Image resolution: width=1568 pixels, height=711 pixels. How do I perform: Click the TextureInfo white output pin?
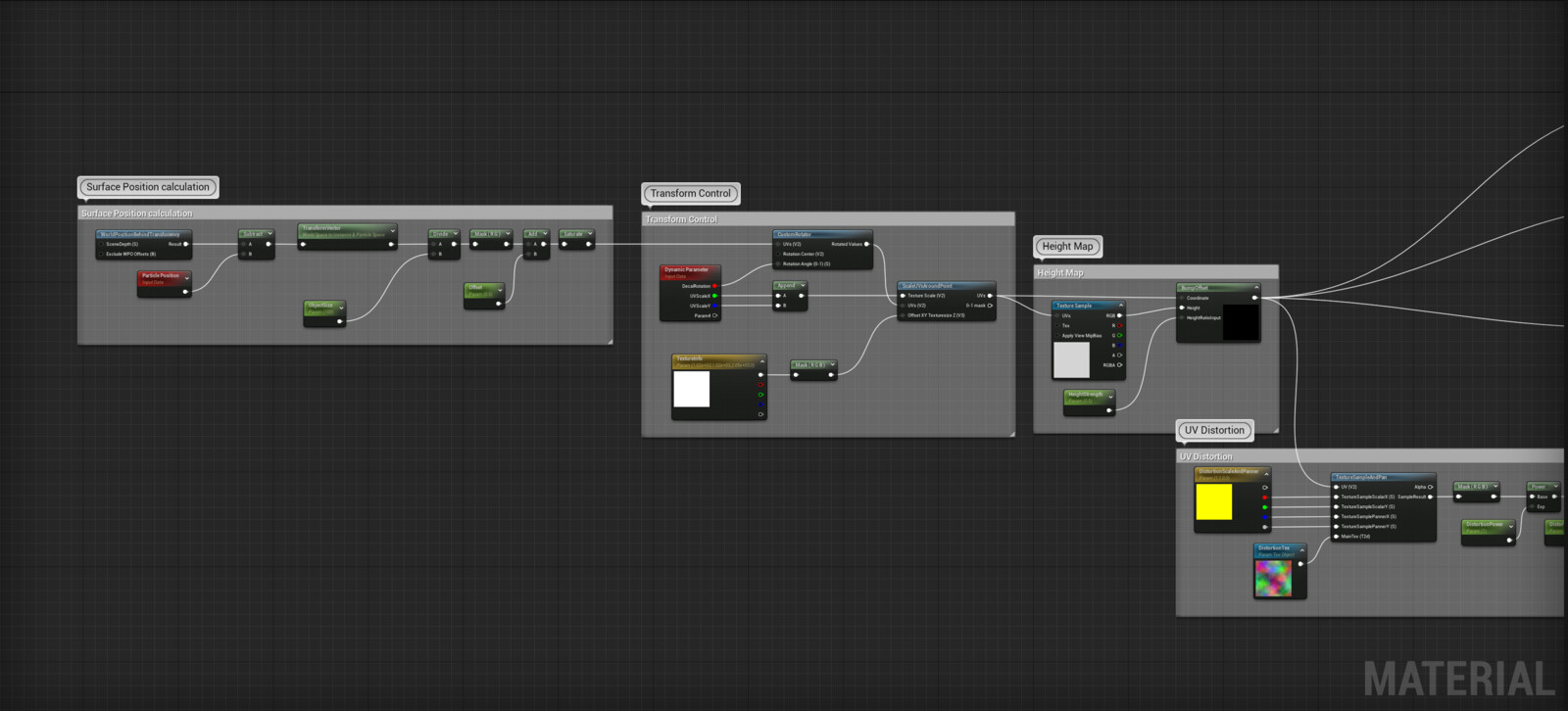[761, 374]
